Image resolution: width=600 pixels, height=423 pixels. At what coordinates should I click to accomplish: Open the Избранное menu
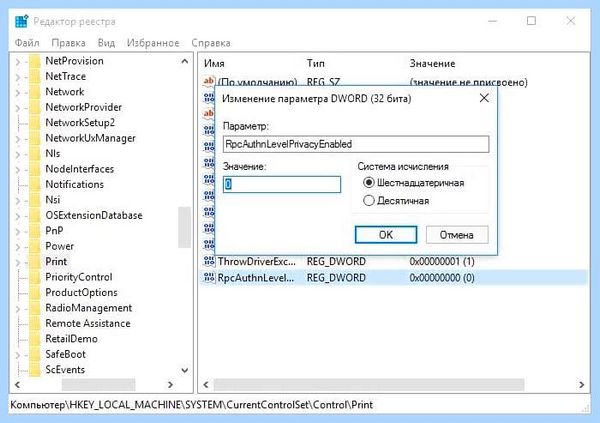(153, 43)
